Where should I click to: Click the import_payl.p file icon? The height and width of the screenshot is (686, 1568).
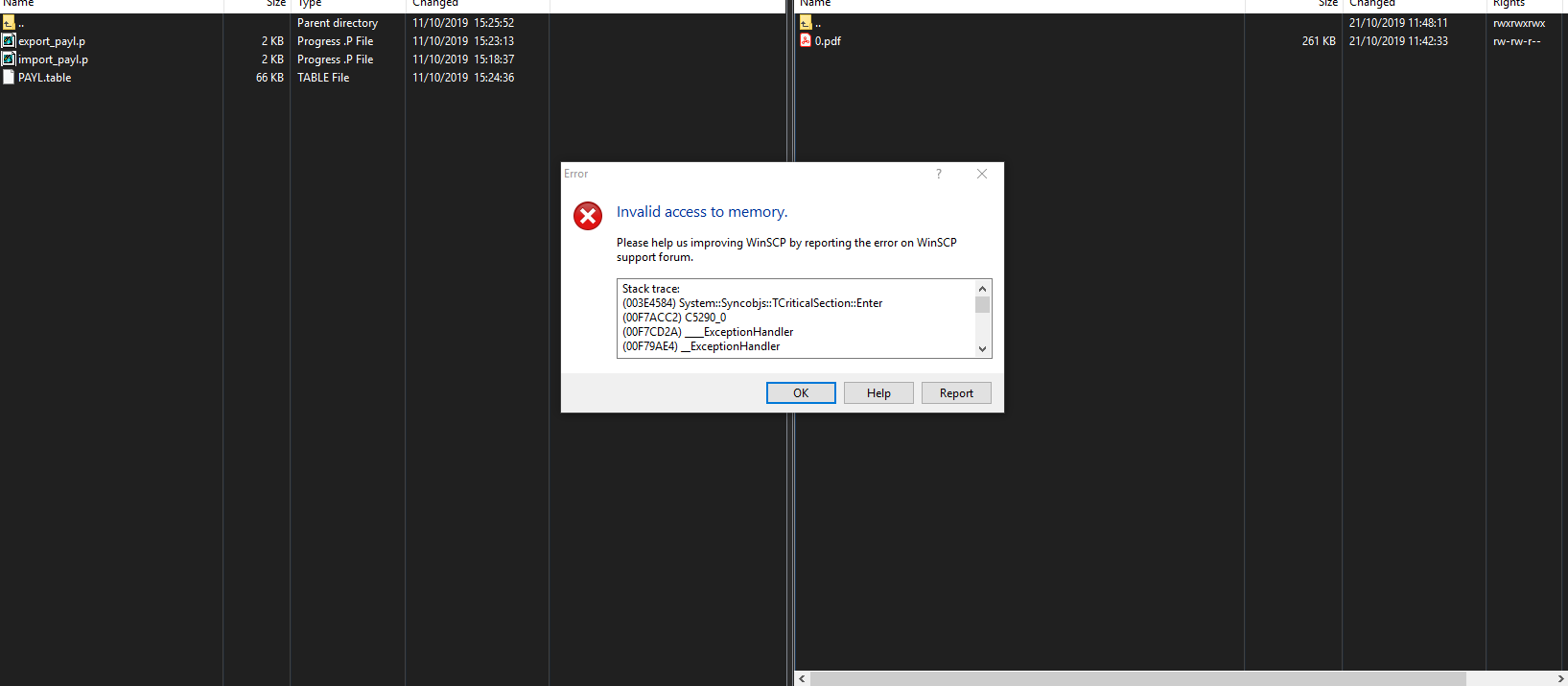click(x=9, y=59)
